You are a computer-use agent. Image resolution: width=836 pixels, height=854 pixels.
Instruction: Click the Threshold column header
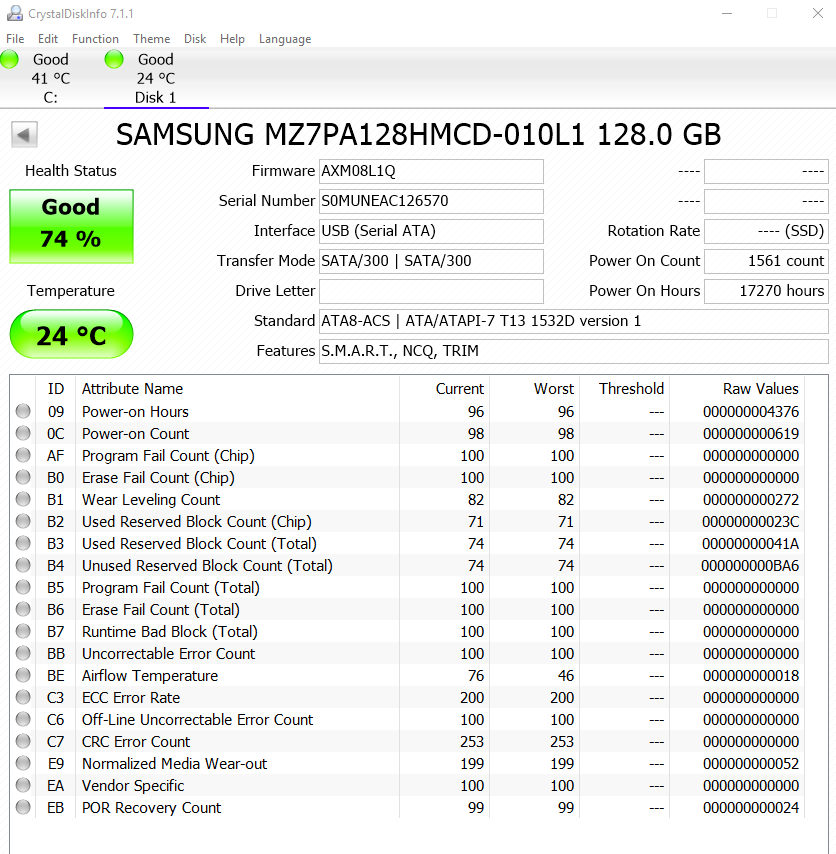(631, 389)
